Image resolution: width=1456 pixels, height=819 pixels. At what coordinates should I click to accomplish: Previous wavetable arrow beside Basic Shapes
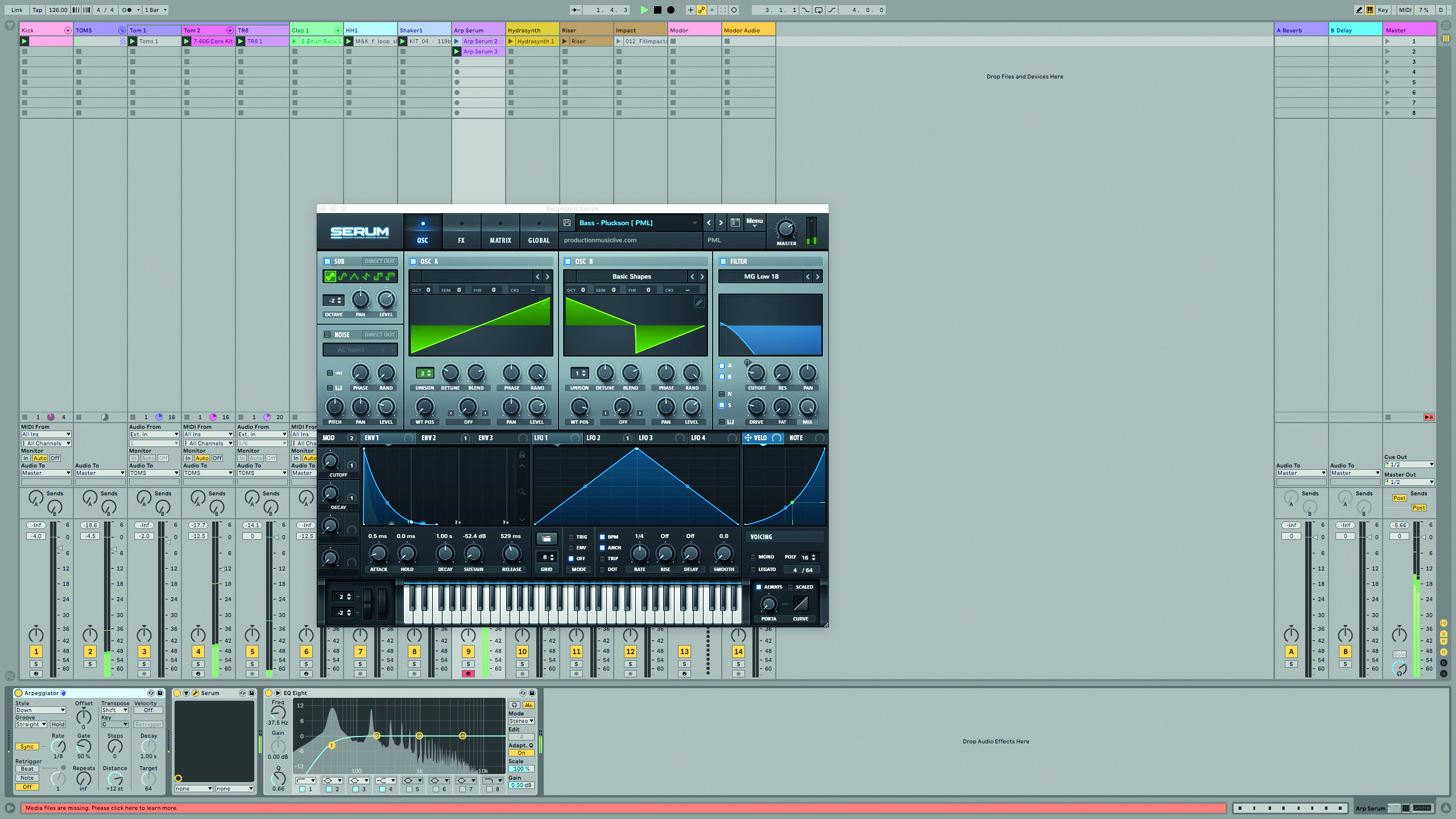click(x=692, y=277)
